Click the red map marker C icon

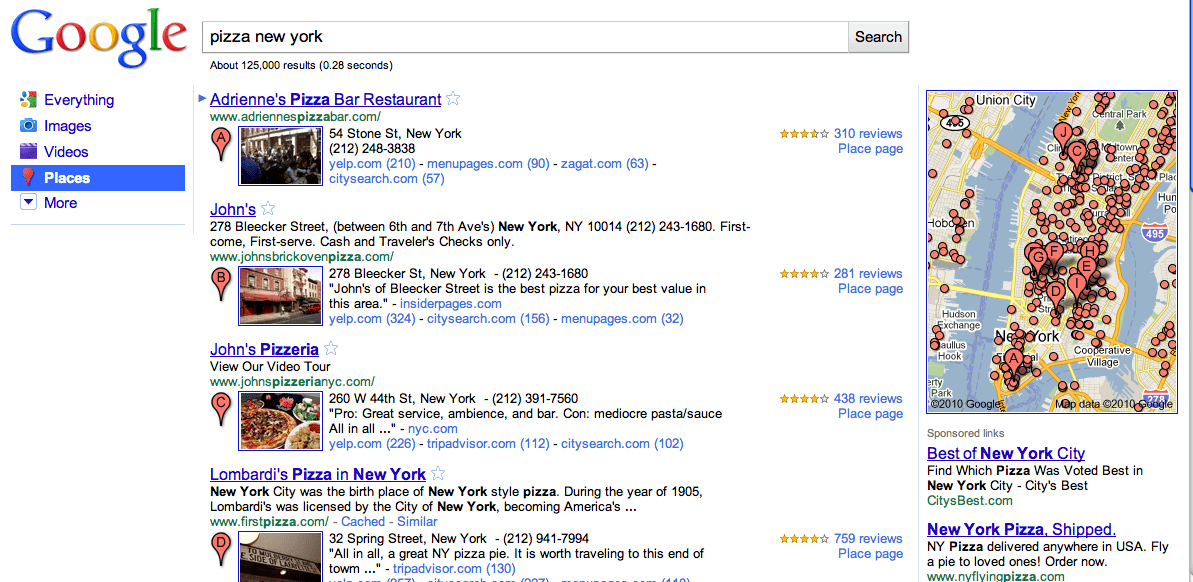[x=221, y=407]
